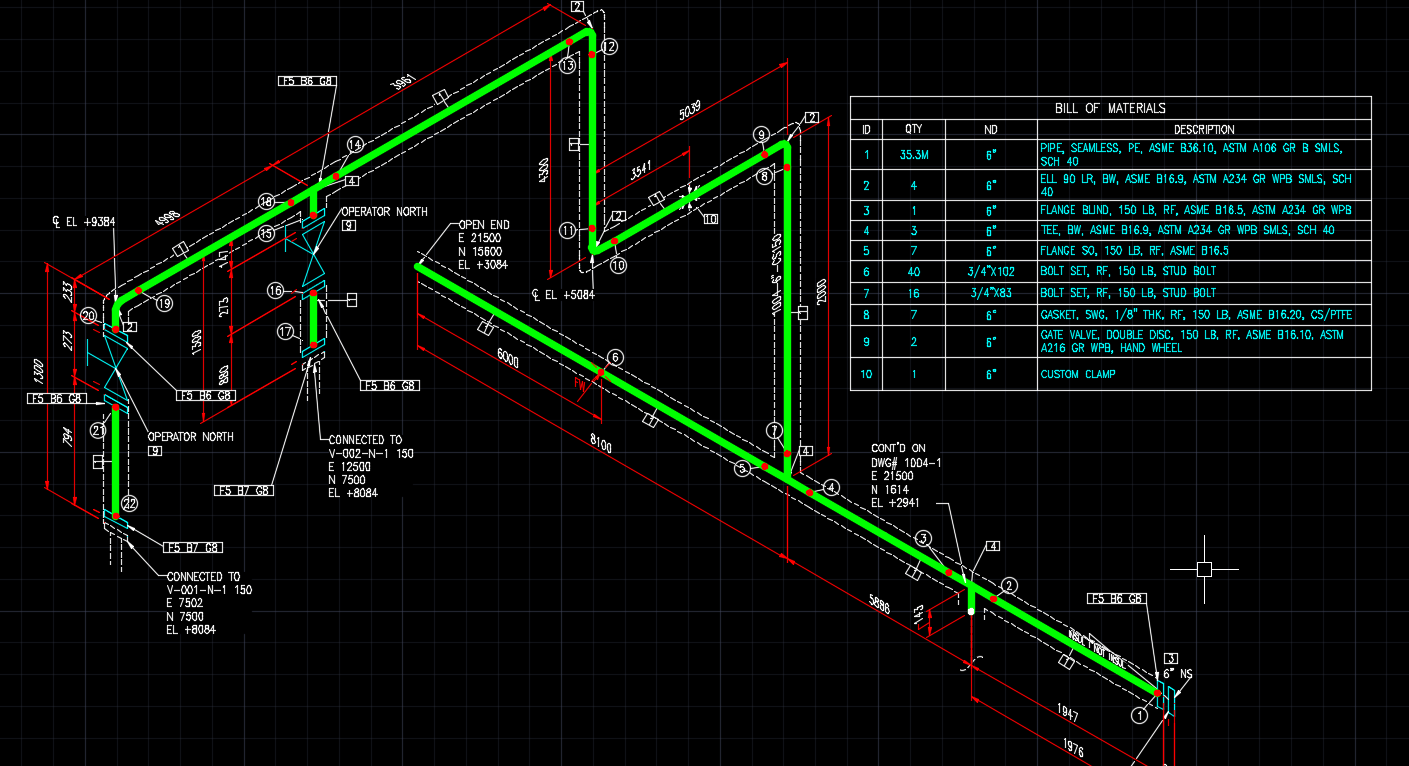This screenshot has width=1409, height=766.
Task: Click the DESCRIPTION column header
Action: (x=1204, y=129)
